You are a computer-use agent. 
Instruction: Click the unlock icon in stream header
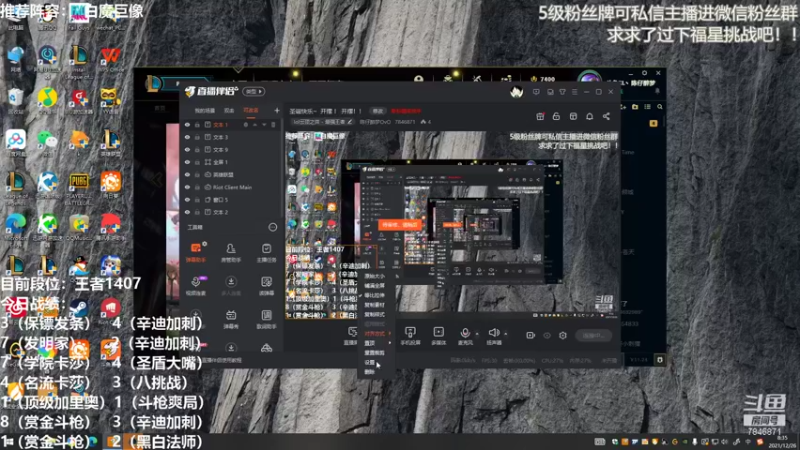556,116
